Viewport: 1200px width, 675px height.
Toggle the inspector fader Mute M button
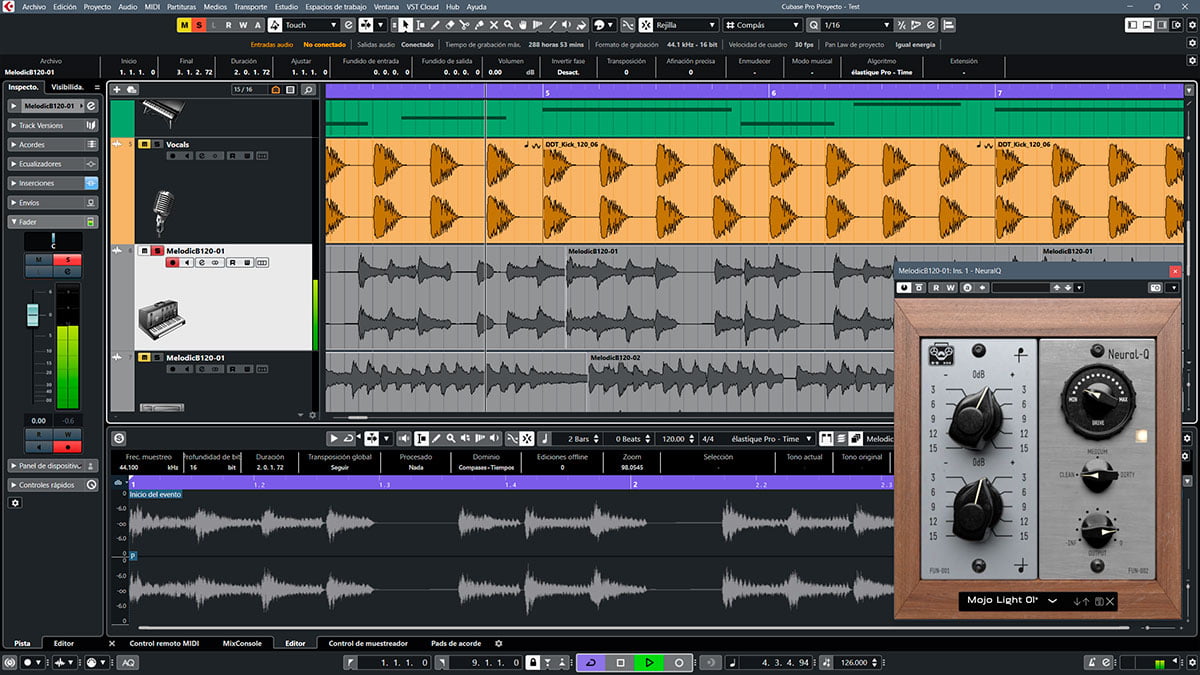click(38, 260)
